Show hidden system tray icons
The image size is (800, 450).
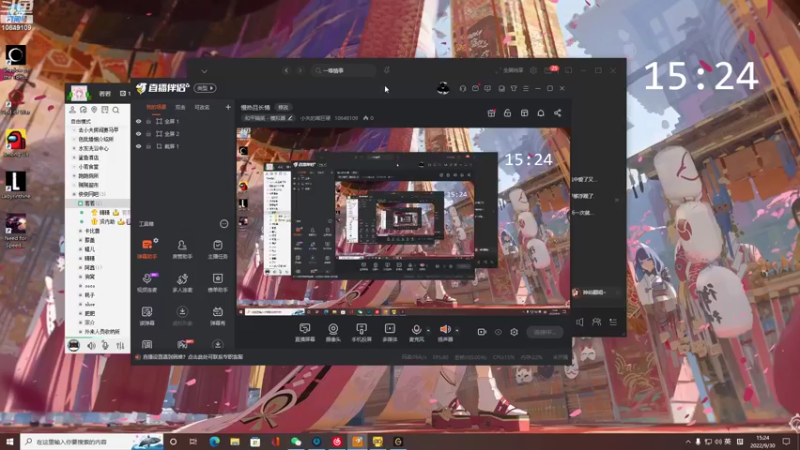688,441
